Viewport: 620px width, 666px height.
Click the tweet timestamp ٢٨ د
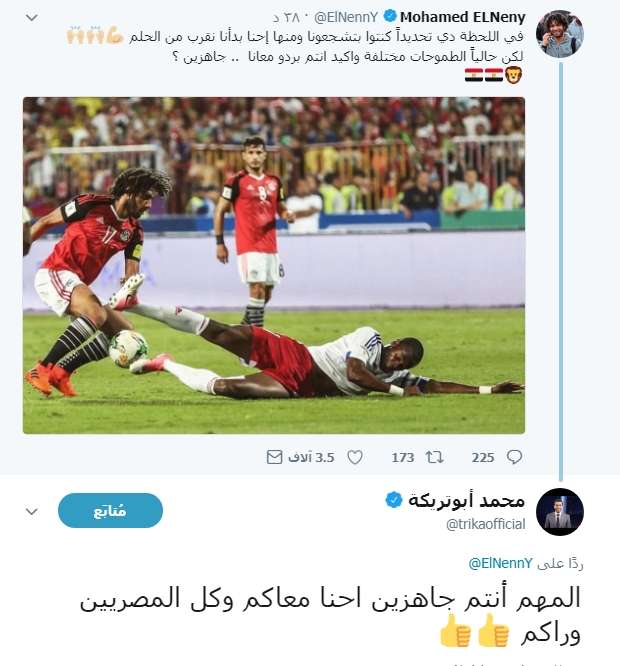pyautogui.click(x=286, y=17)
